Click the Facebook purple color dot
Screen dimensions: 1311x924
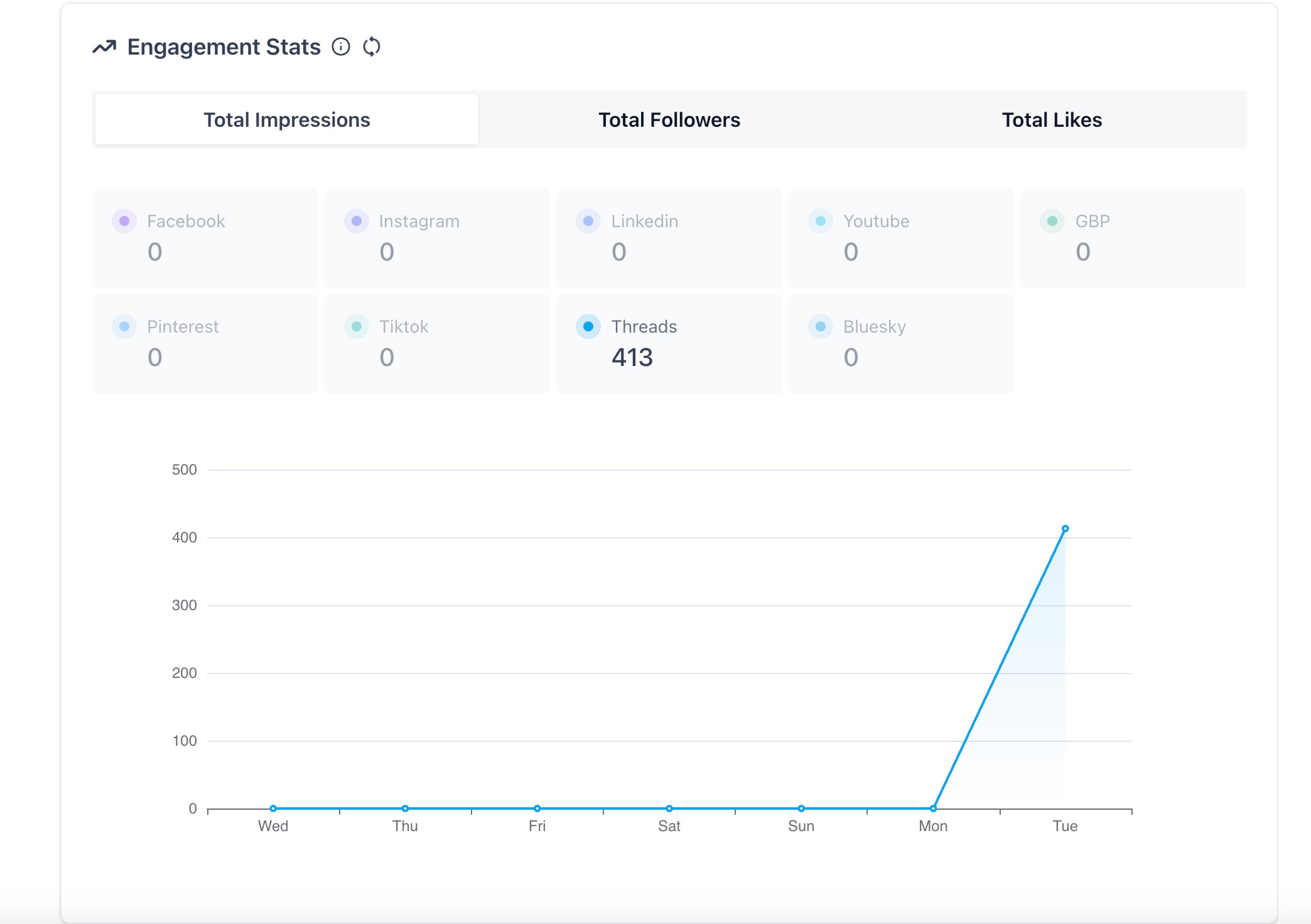124,221
